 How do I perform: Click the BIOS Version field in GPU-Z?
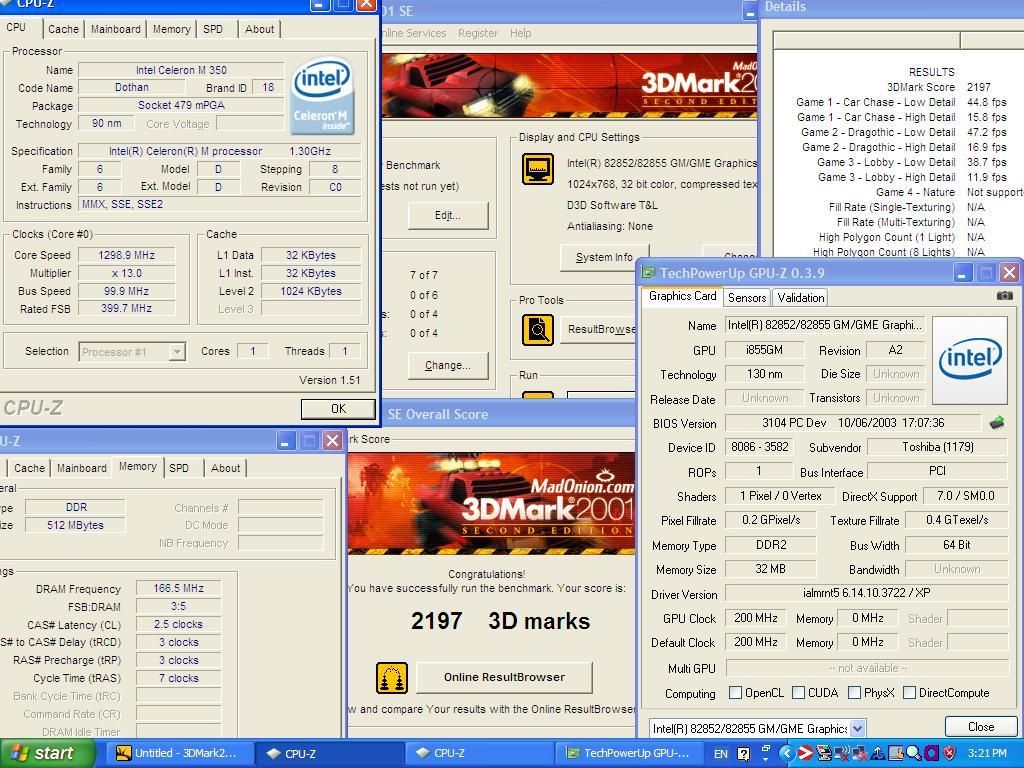click(x=853, y=423)
